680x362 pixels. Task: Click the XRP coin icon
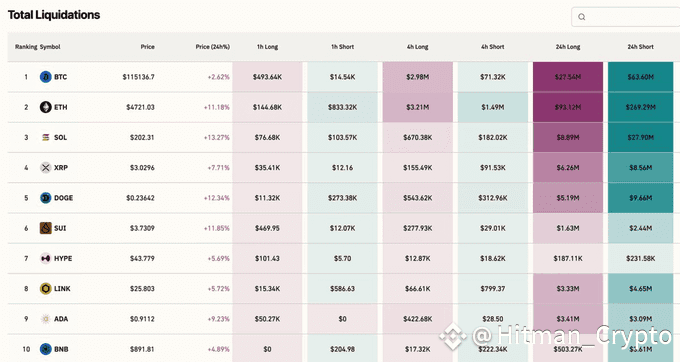[46, 167]
